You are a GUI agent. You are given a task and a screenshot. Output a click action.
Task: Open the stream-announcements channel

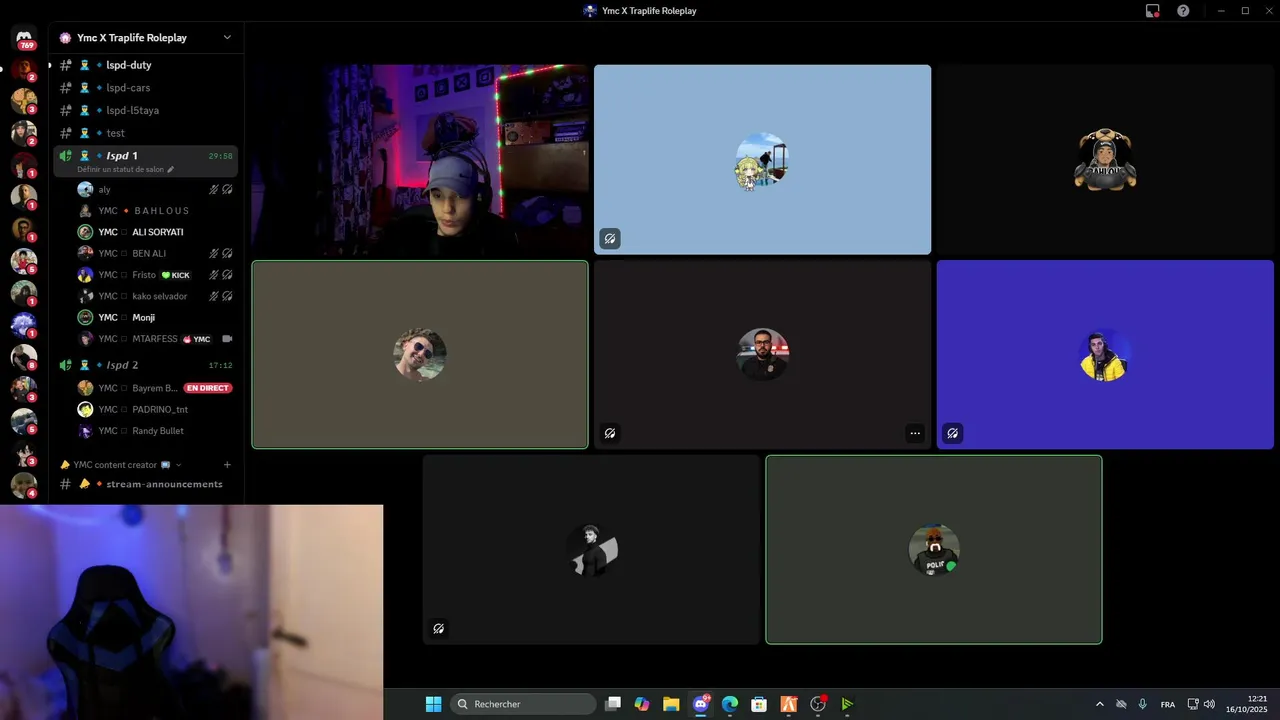(146, 484)
